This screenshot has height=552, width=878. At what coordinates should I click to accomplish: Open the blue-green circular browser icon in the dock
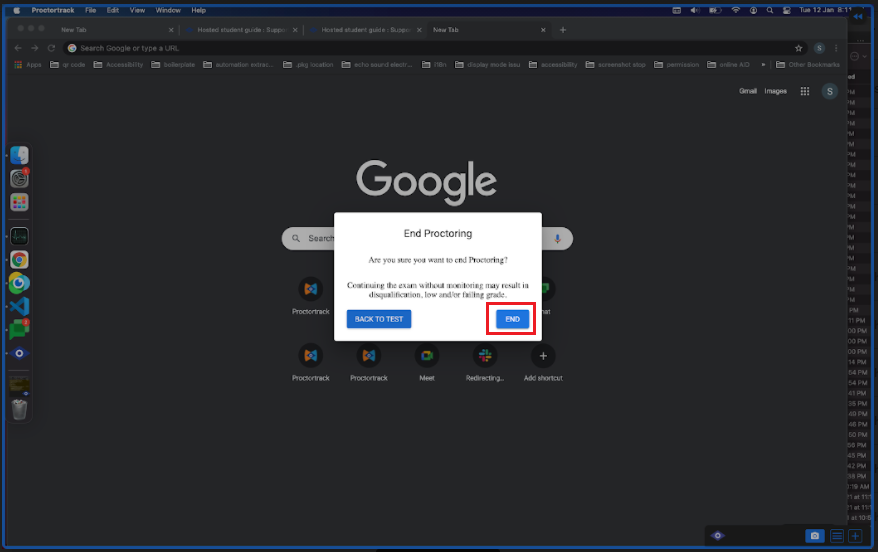coord(19,283)
